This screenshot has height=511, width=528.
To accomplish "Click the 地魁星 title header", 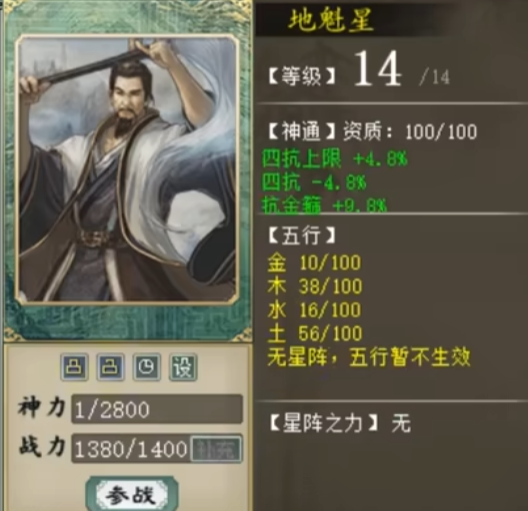I will tap(331, 20).
